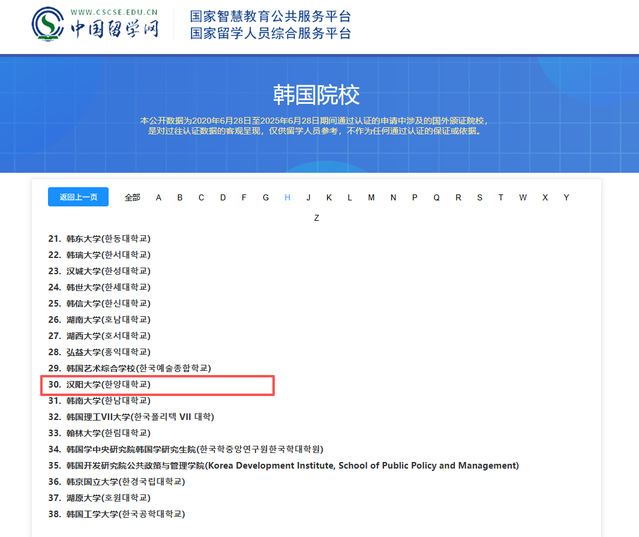Select the highlighted letter H filter
Viewport: 639px width, 537px height.
click(x=287, y=198)
